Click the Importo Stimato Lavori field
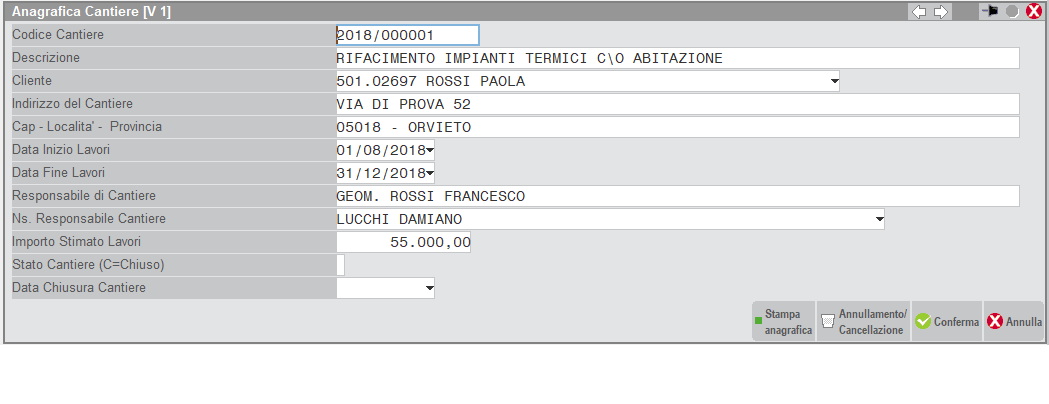 point(404,242)
